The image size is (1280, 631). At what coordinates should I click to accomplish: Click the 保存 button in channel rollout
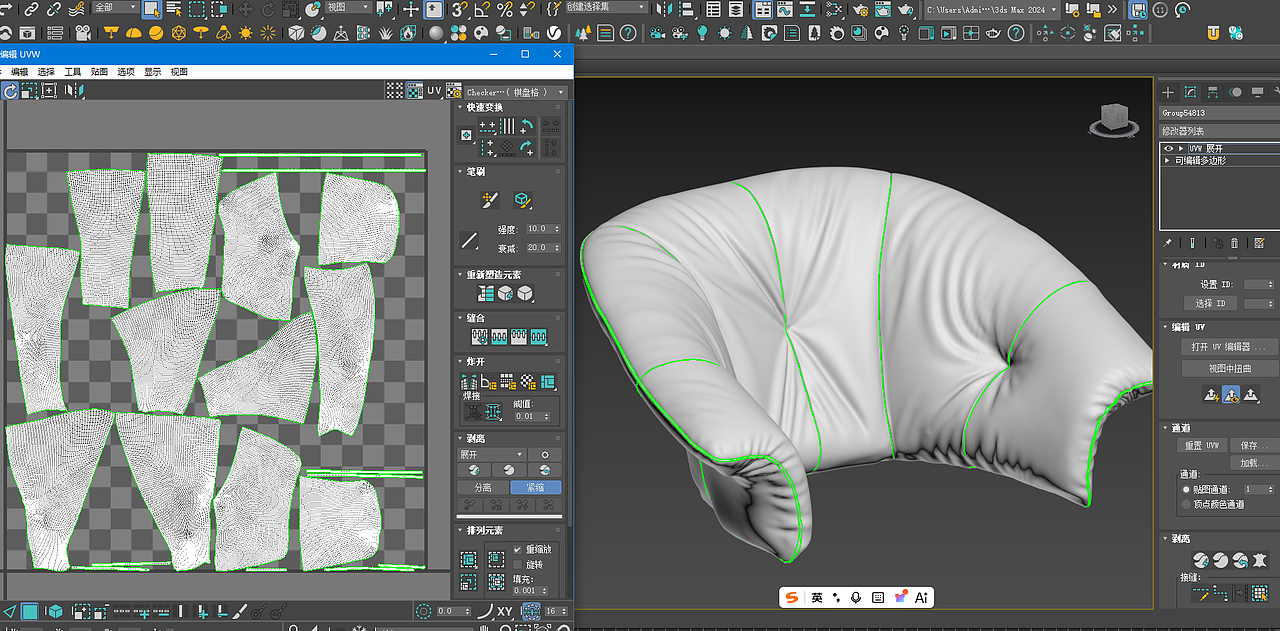tap(1255, 445)
